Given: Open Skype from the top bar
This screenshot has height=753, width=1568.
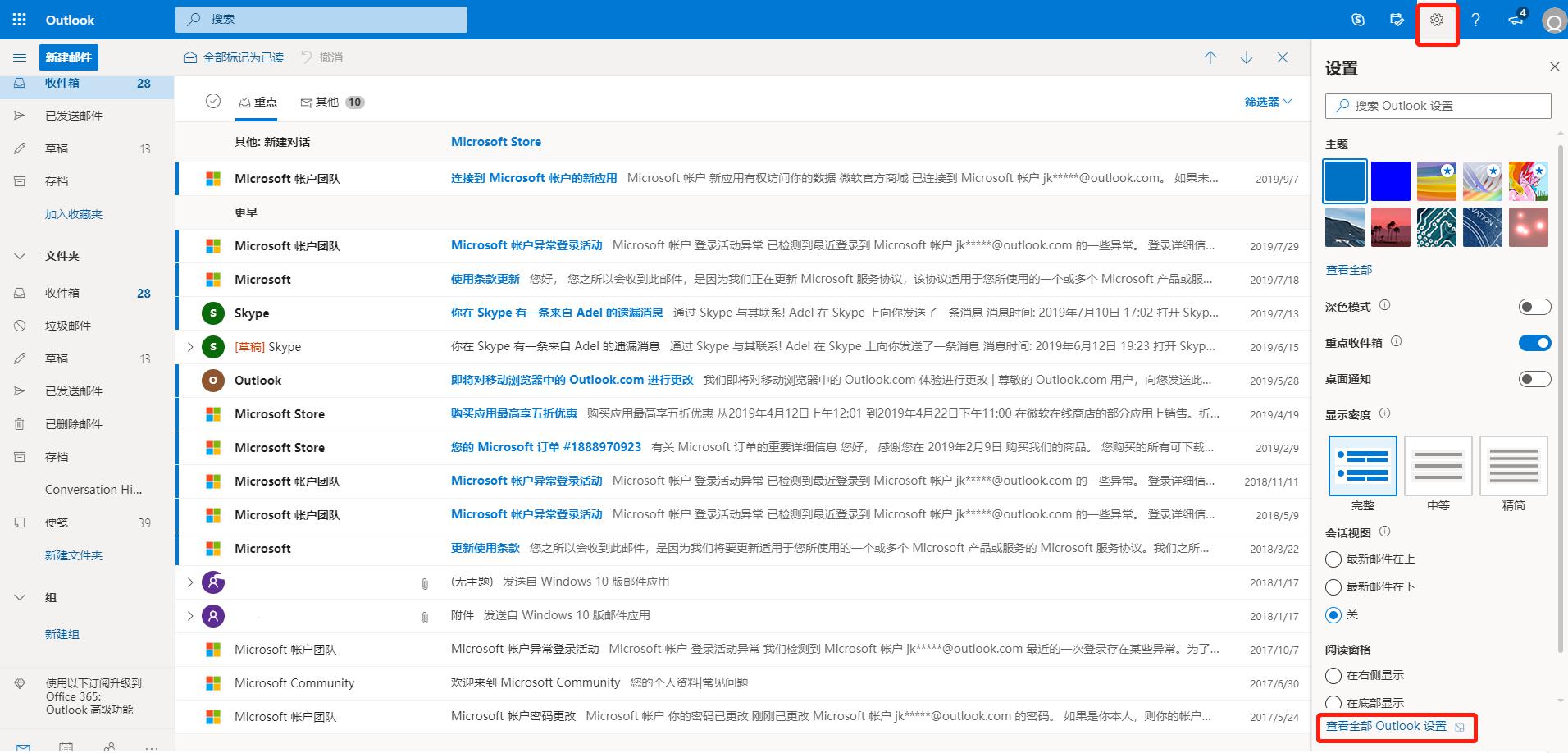Looking at the screenshot, I should point(1358,20).
